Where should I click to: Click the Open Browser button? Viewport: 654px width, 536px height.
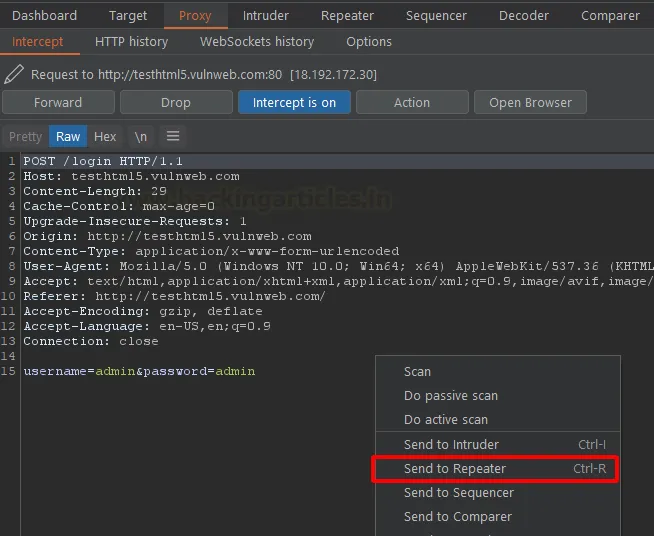[530, 103]
